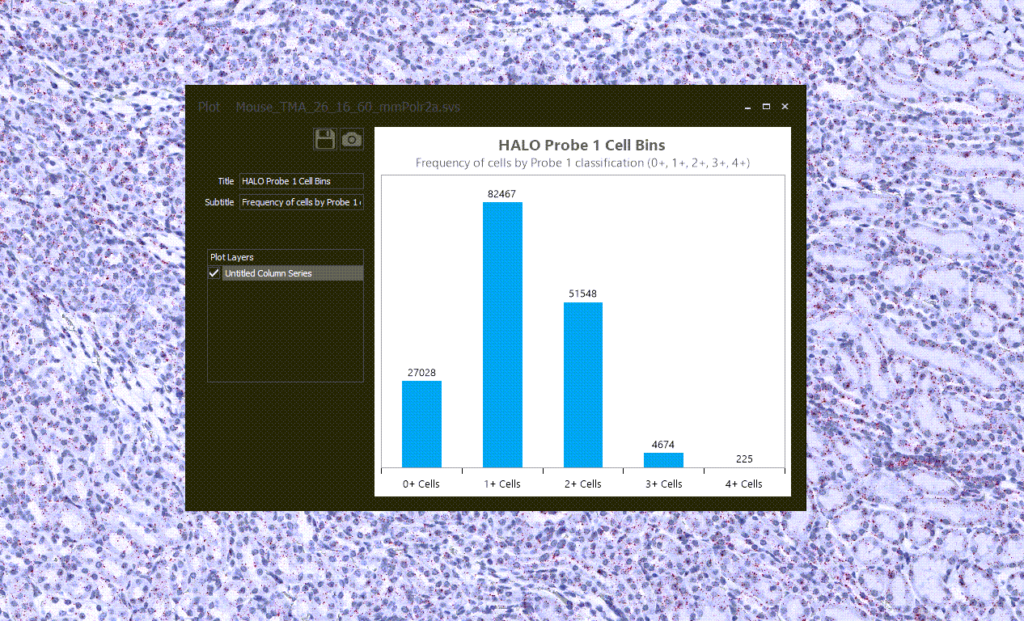1024x621 pixels.
Task: Click the 0+ Cells bar
Action: click(420, 425)
